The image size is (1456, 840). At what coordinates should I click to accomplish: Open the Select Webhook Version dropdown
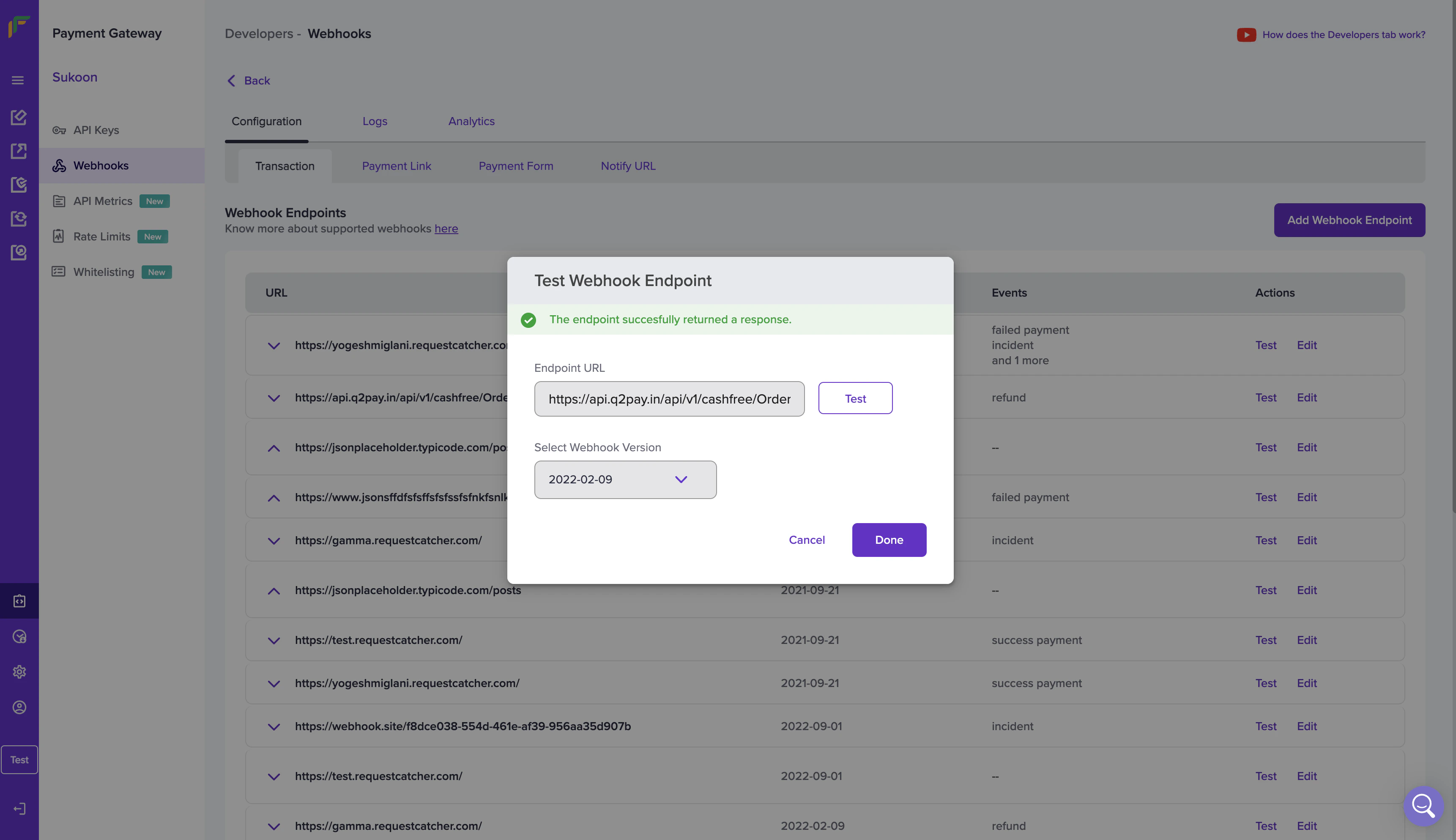coord(625,480)
